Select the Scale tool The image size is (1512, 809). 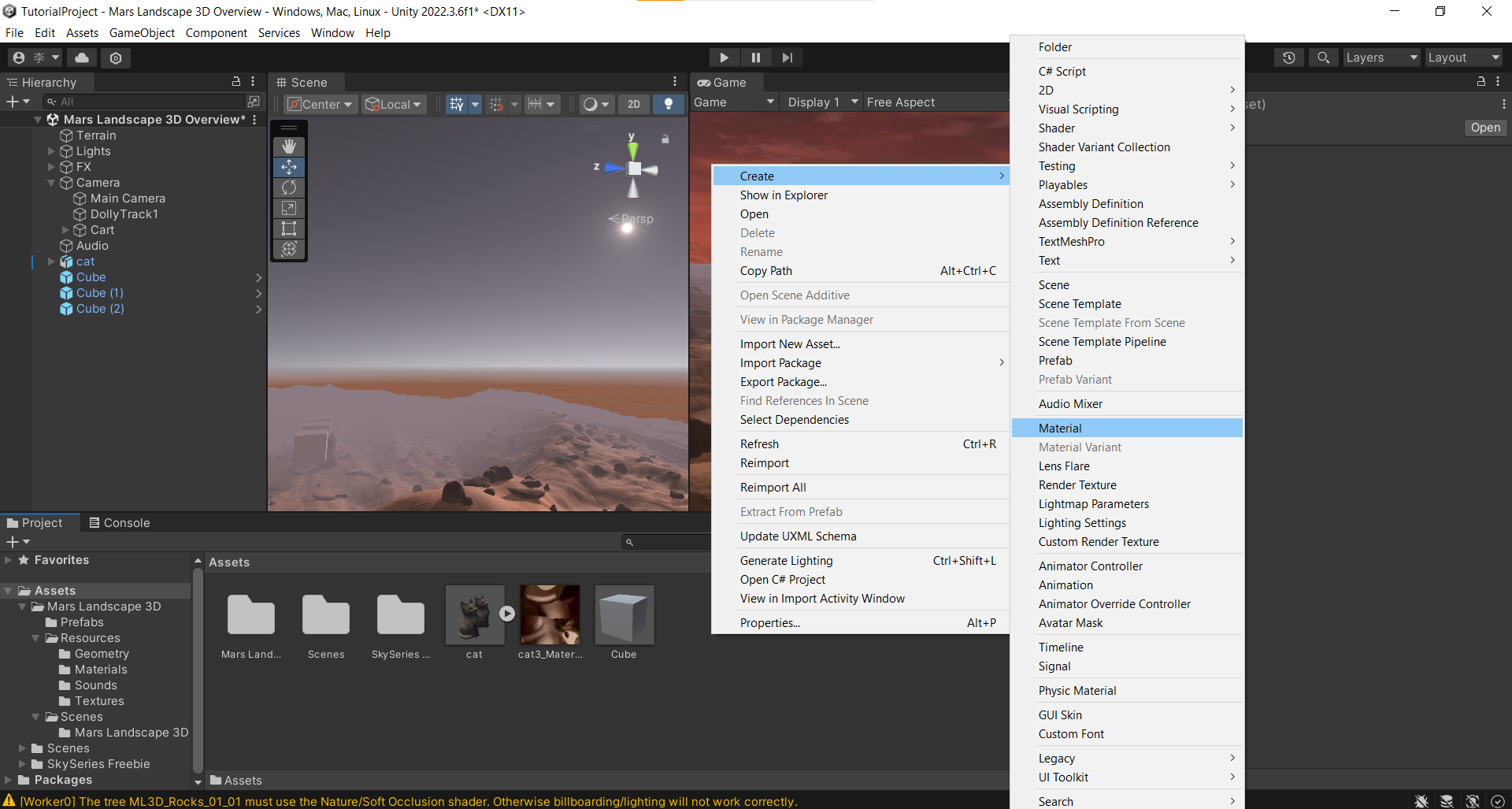coord(289,208)
